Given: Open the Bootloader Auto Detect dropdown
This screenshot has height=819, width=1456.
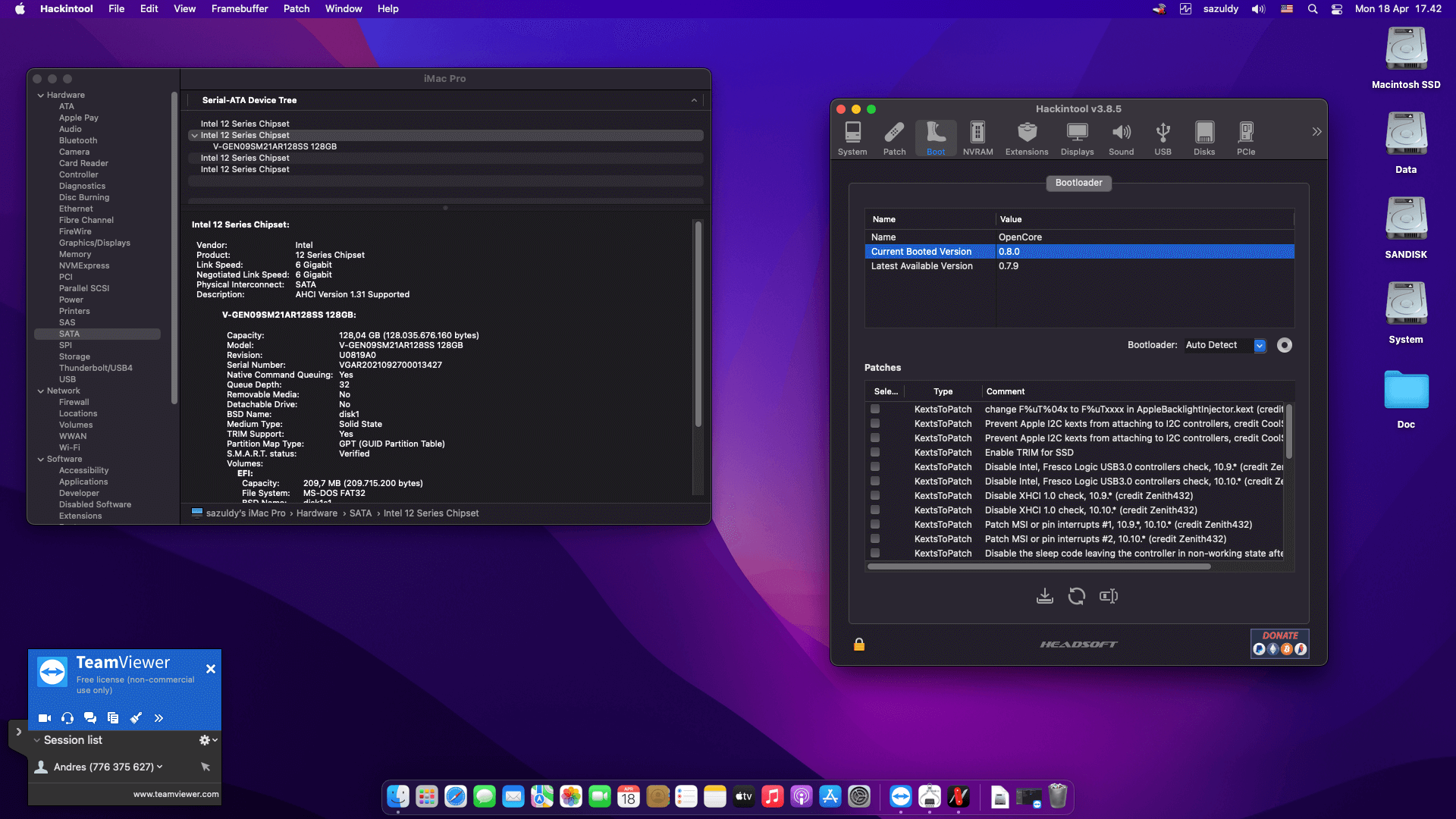Looking at the screenshot, I should click(1225, 345).
